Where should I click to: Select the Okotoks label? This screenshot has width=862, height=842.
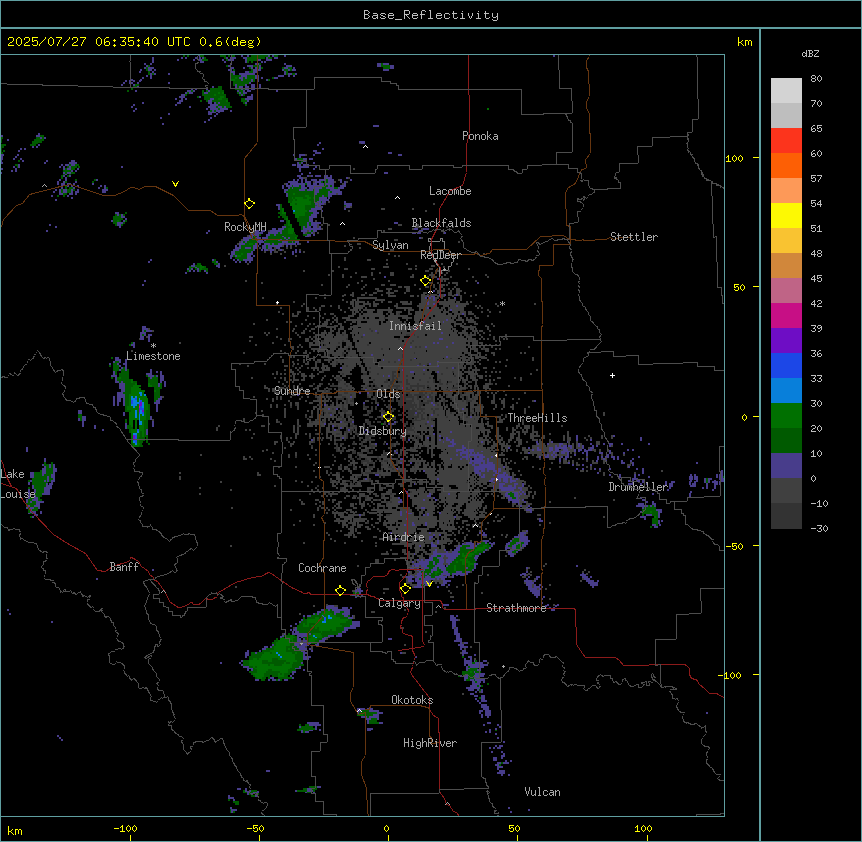coord(412,700)
